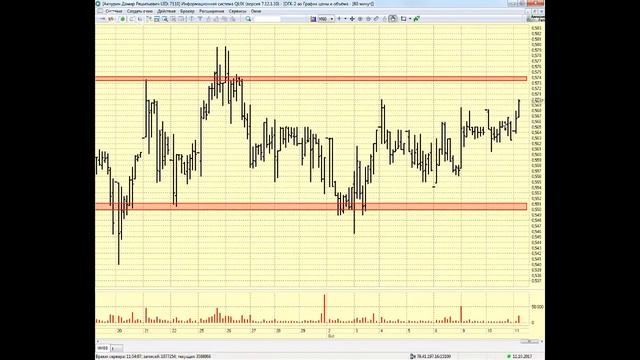Click the highlighted toolbar icon beside the pencil

pyautogui.click(x=393, y=19)
